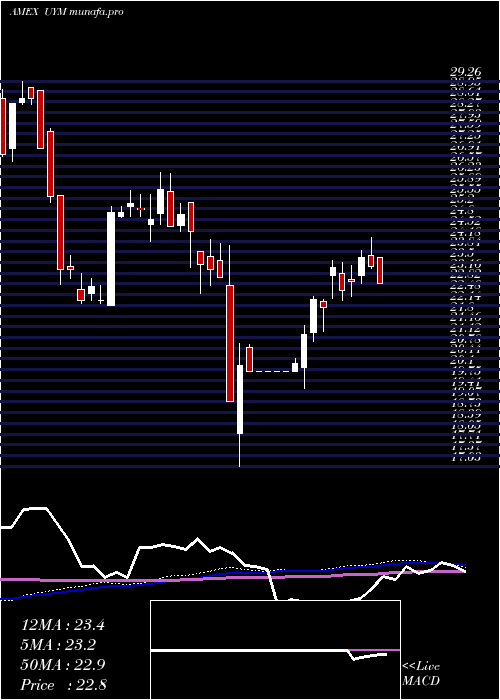Click the white candle with the lowest wick
The height and width of the screenshot is (700, 500).
[x=240, y=400]
